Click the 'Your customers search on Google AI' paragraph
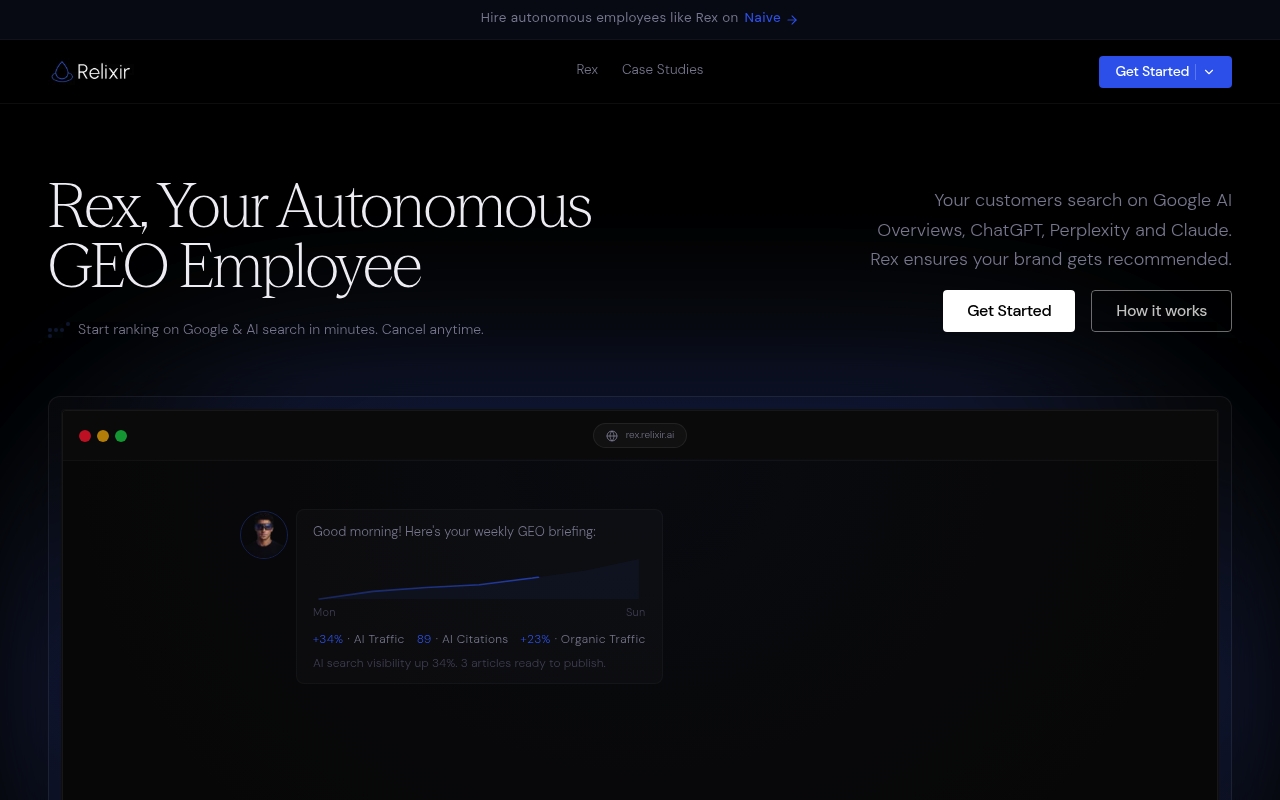Viewport: 1280px width, 800px height. coord(1051,230)
